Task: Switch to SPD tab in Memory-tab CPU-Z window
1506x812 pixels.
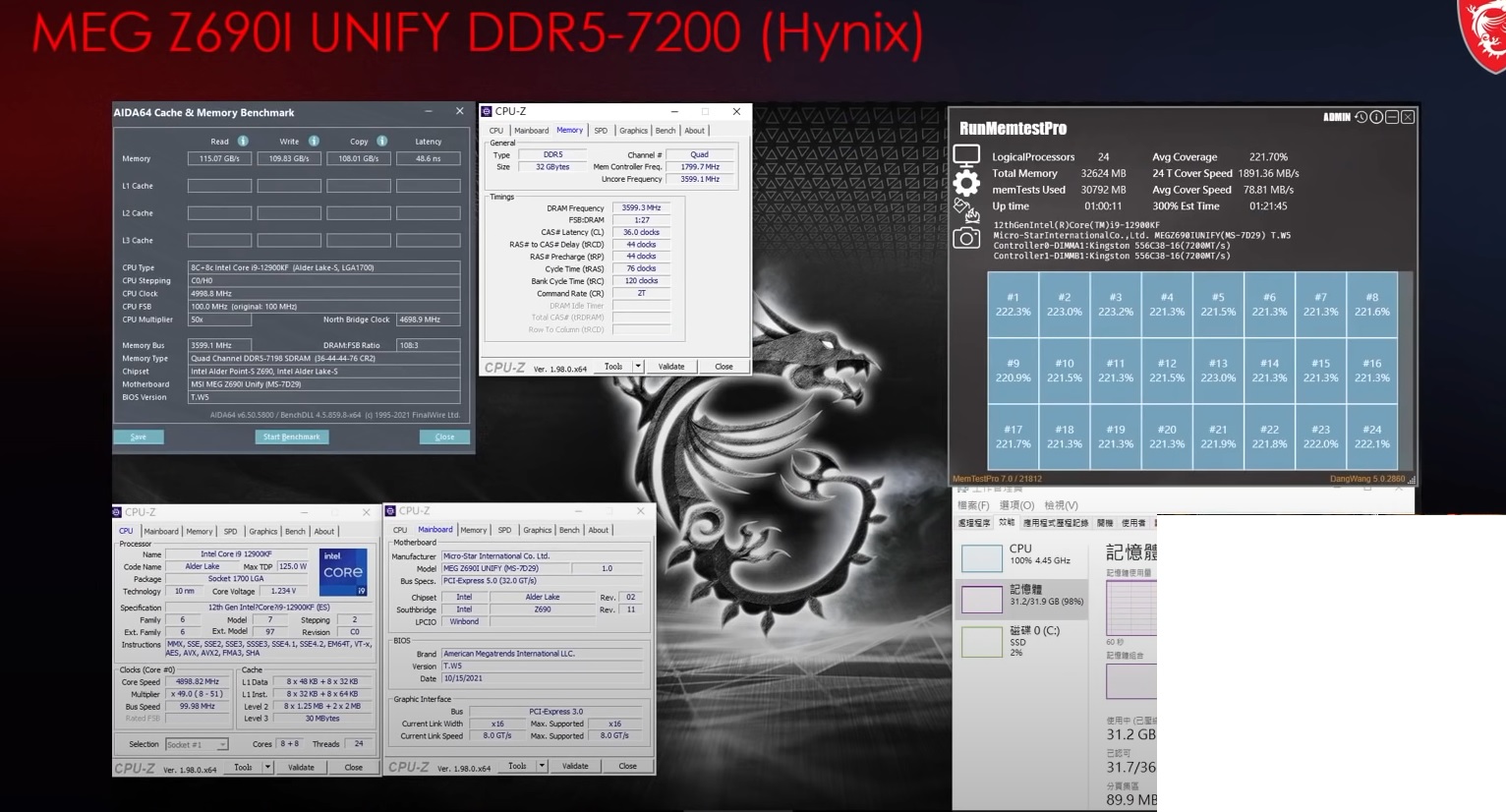Action: point(601,131)
